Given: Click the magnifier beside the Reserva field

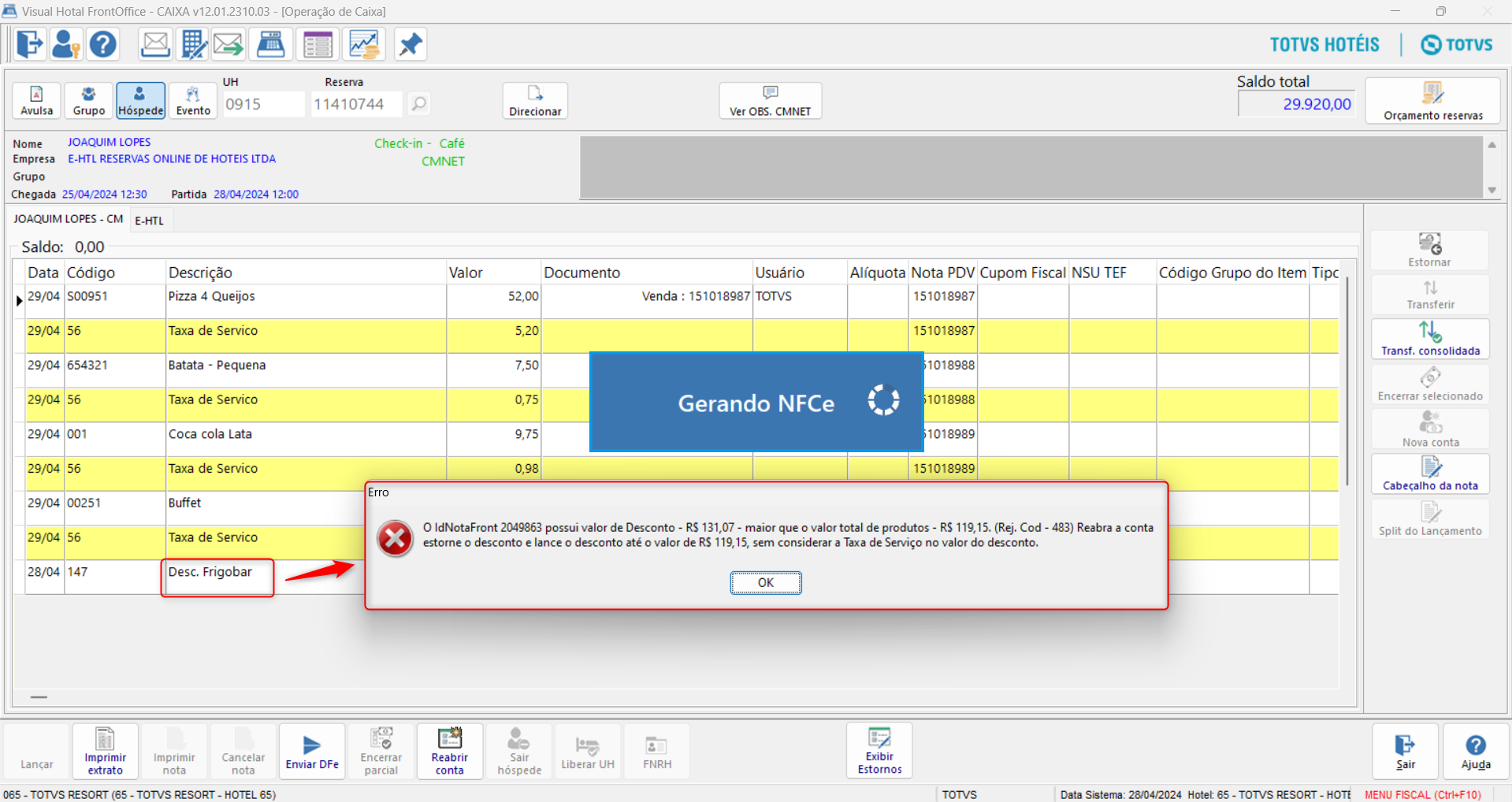Looking at the screenshot, I should click(x=419, y=103).
